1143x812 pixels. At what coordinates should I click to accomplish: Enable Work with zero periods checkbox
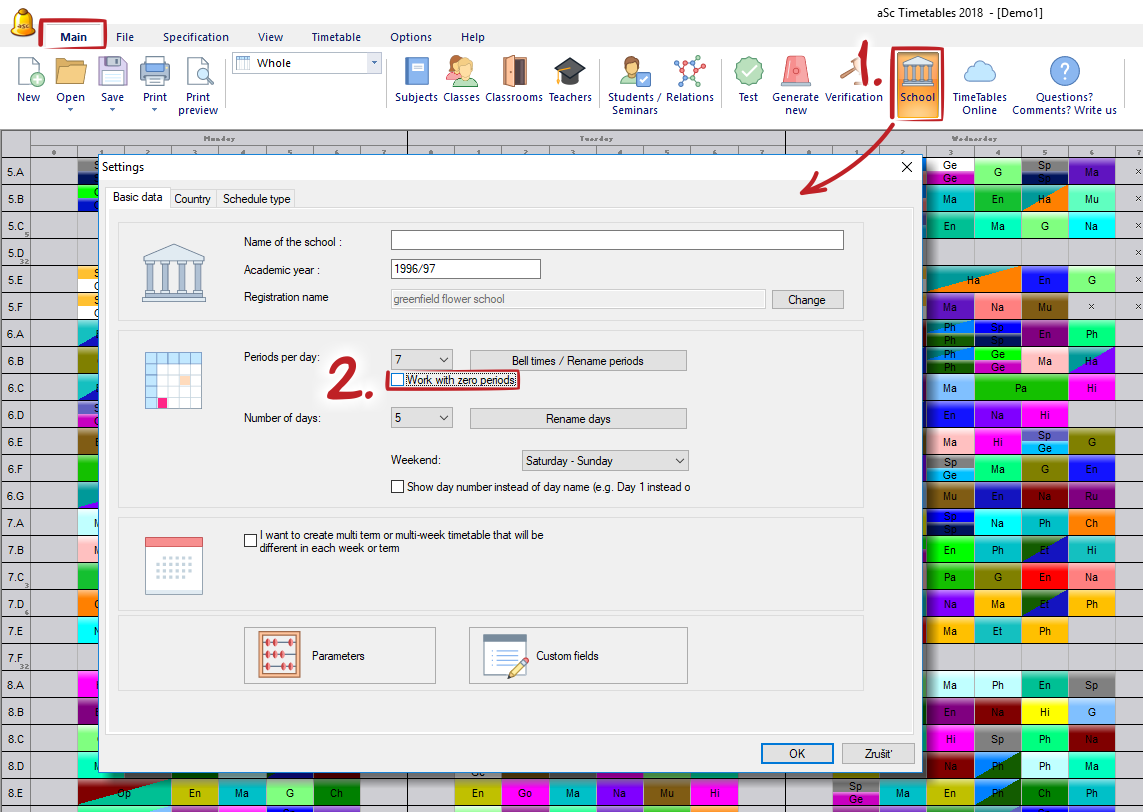[x=398, y=380]
